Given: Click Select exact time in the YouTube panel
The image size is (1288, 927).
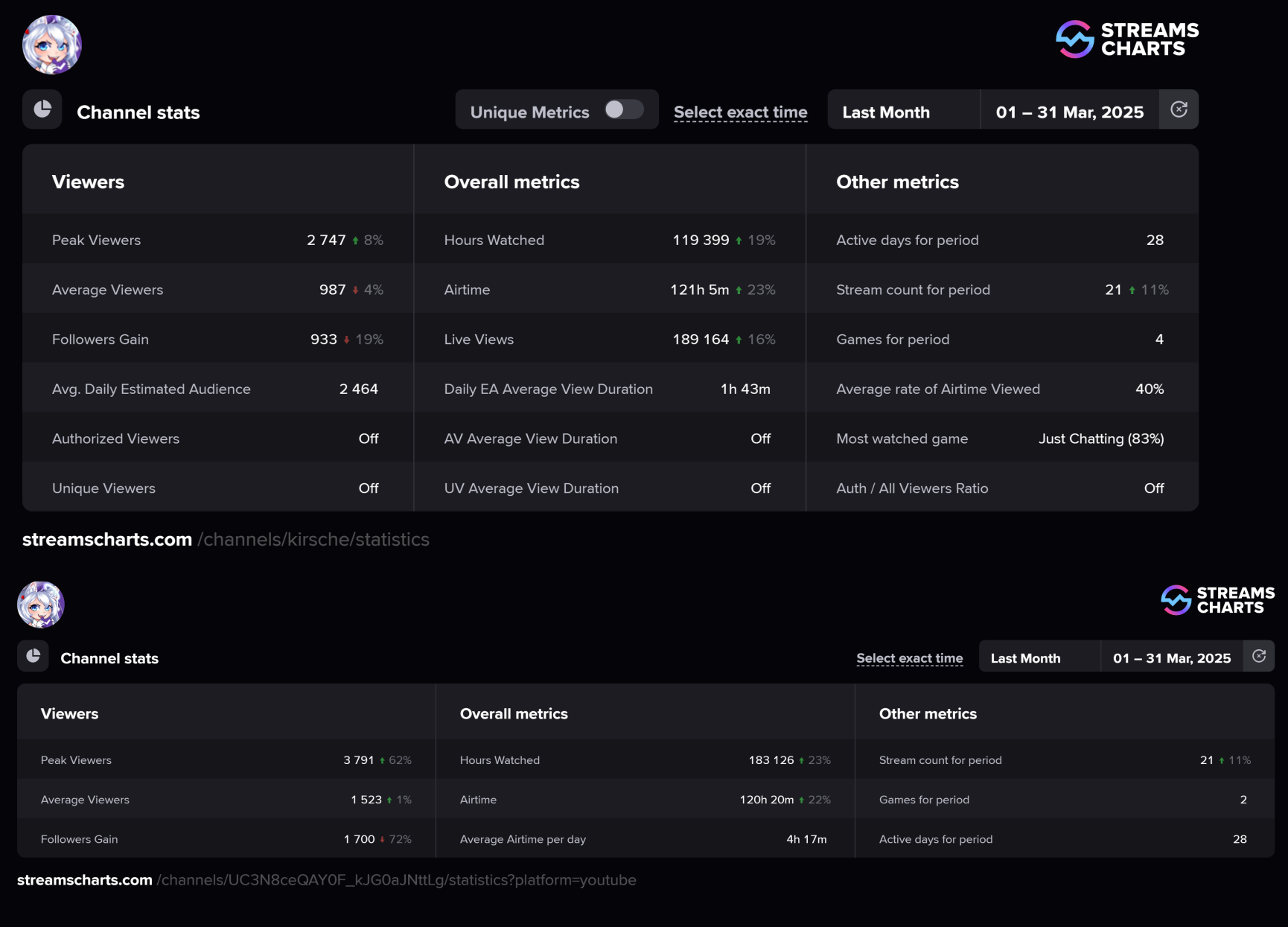Looking at the screenshot, I should click(909, 658).
